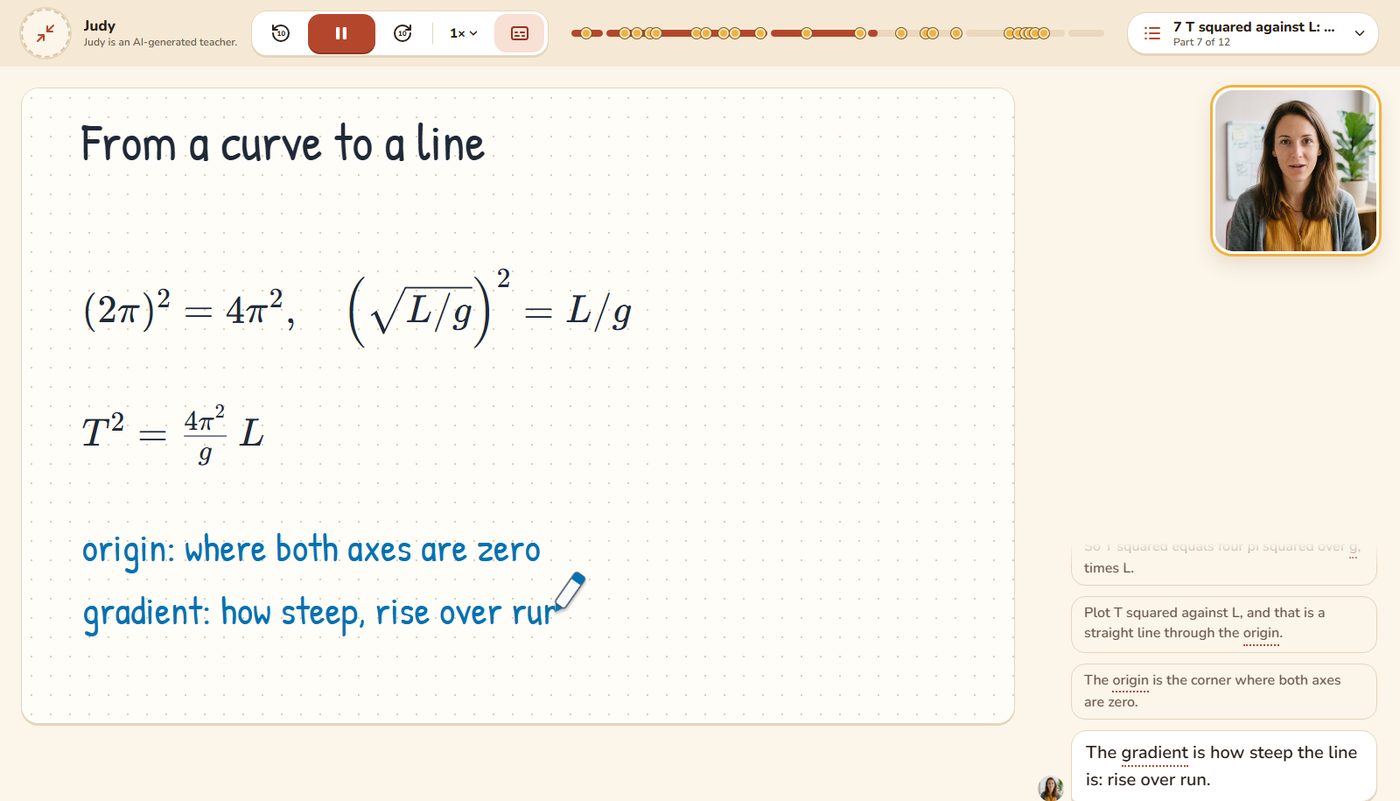
Task: Seek to the short currently-playing timeline segment
Action: (x=873, y=33)
